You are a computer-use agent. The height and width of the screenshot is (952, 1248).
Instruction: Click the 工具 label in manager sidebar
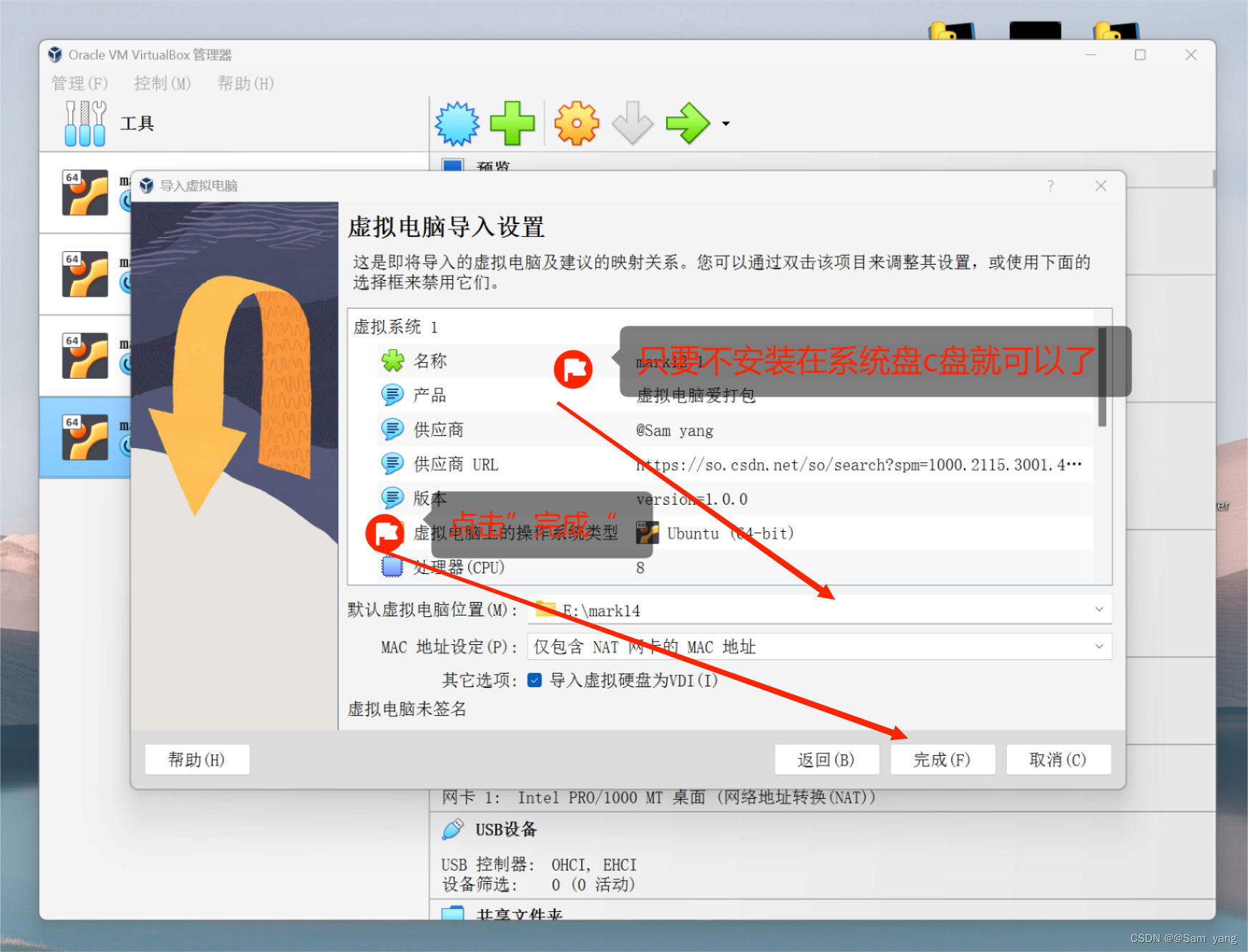pyautogui.click(x=137, y=124)
